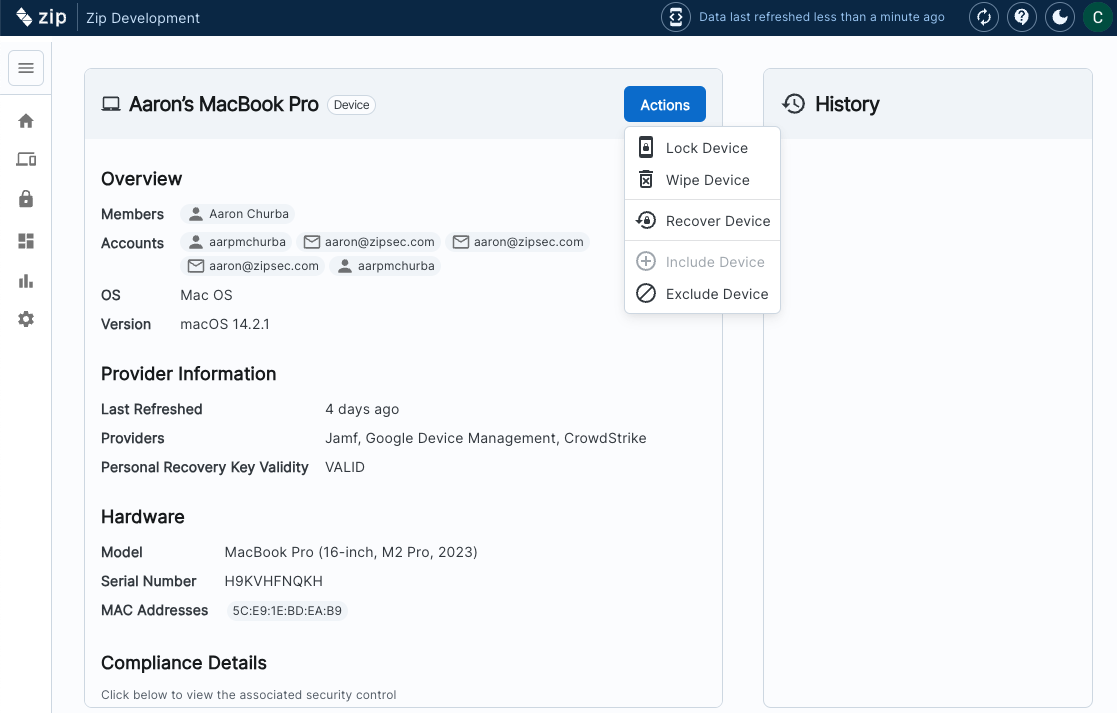
Task: Open the user avatar menu
Action: 1097,17
